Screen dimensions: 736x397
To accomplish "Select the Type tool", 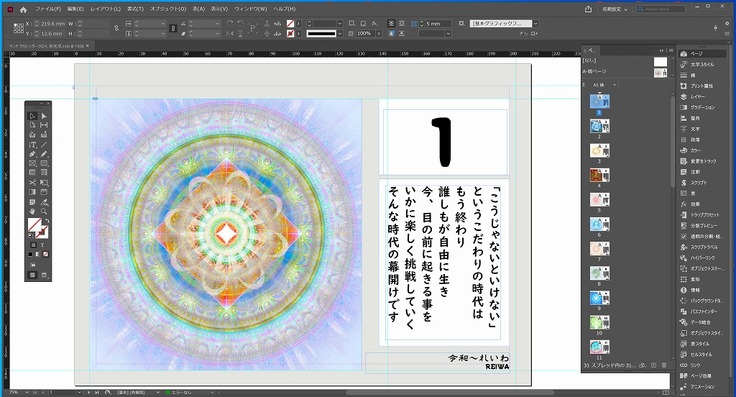I will (x=33, y=145).
